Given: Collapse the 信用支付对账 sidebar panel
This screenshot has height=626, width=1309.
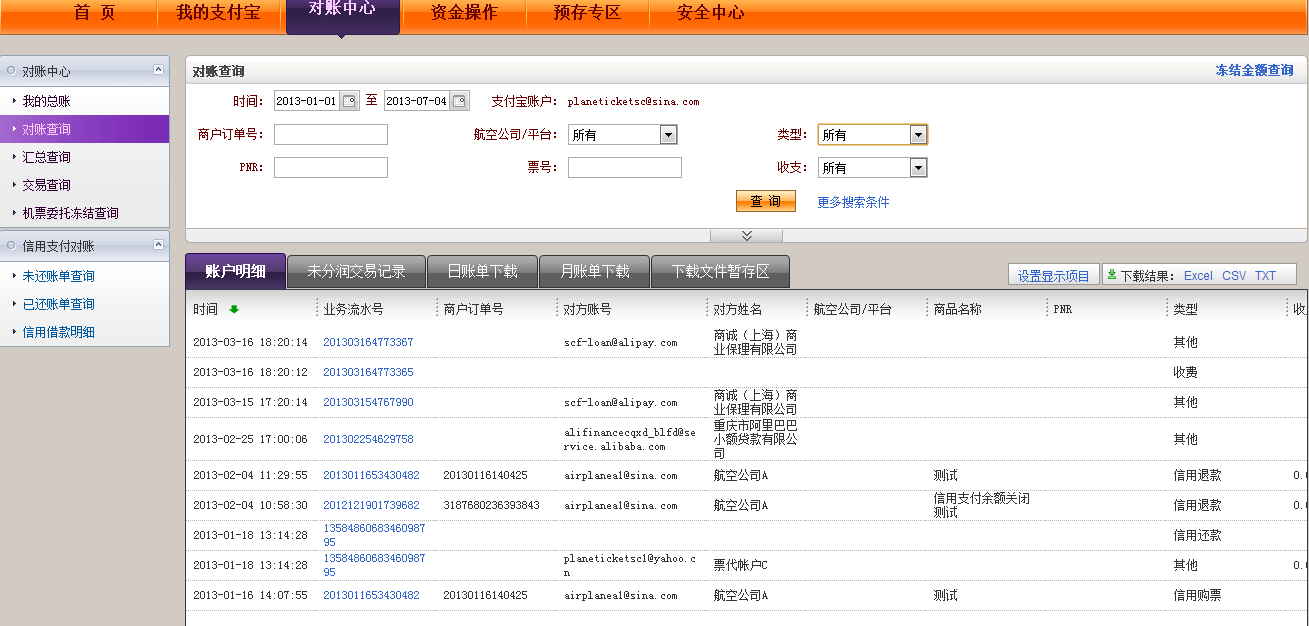Looking at the screenshot, I should [x=158, y=245].
